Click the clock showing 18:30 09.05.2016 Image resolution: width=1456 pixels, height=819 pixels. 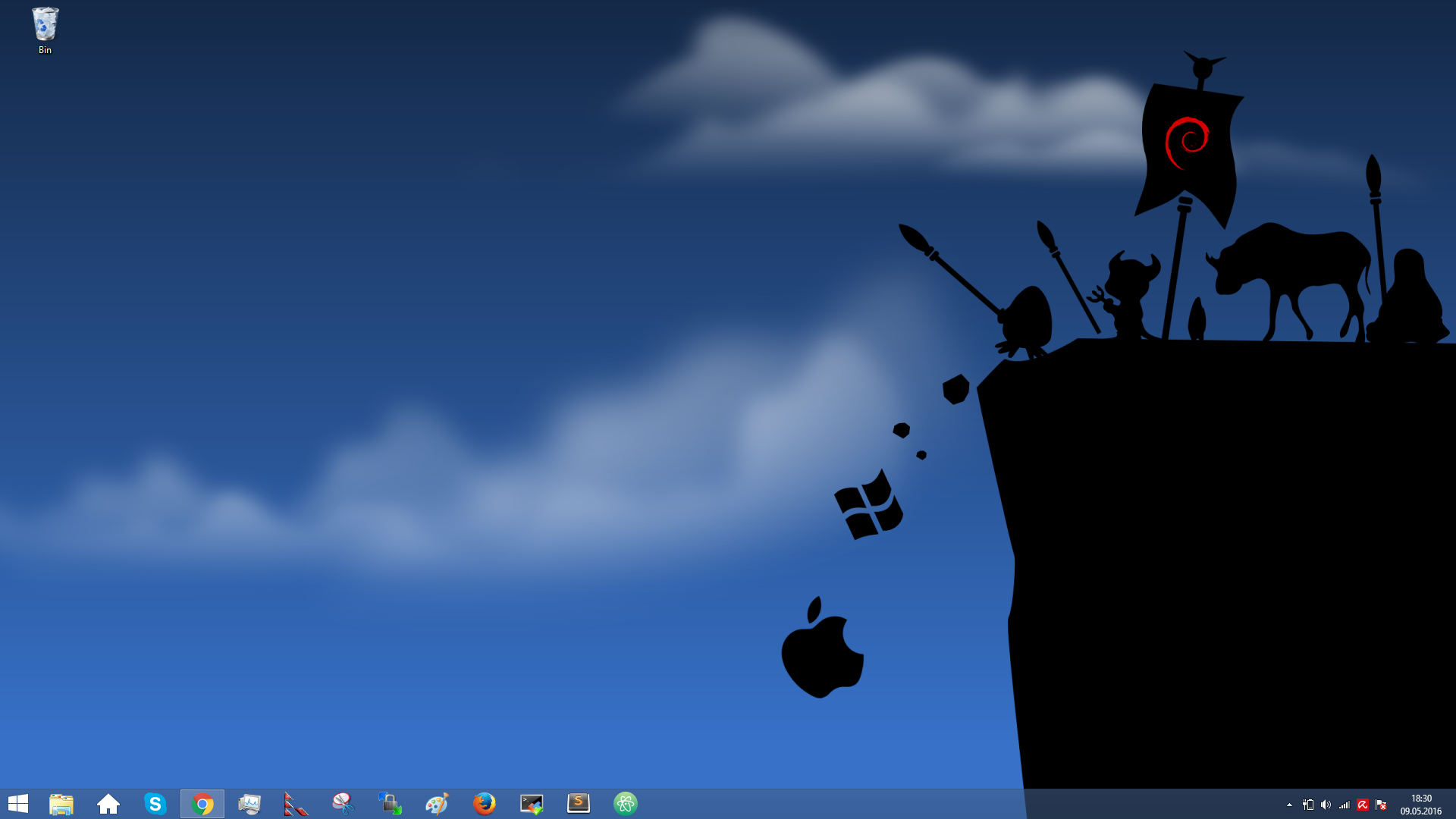1421,805
